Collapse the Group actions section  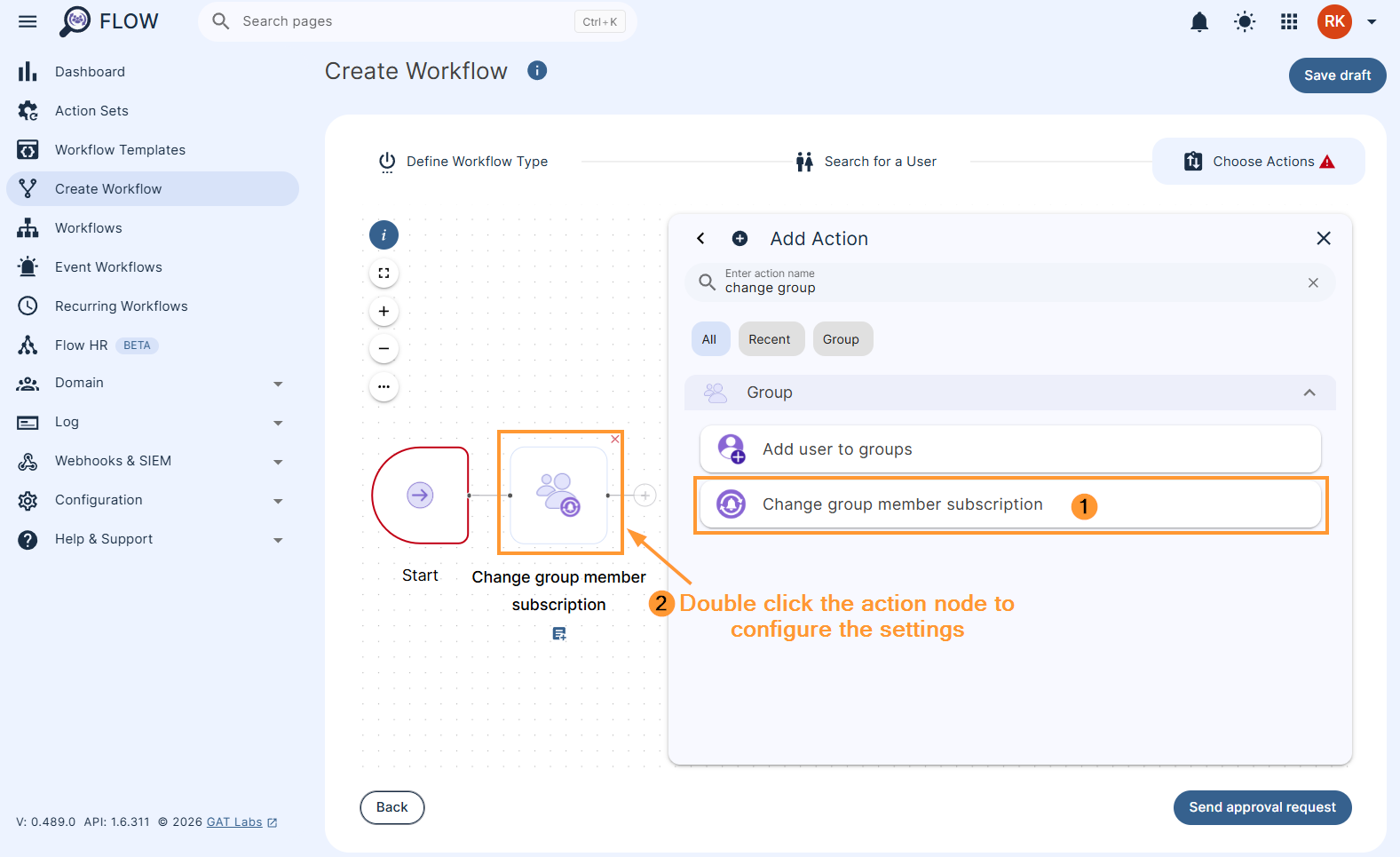click(1309, 393)
